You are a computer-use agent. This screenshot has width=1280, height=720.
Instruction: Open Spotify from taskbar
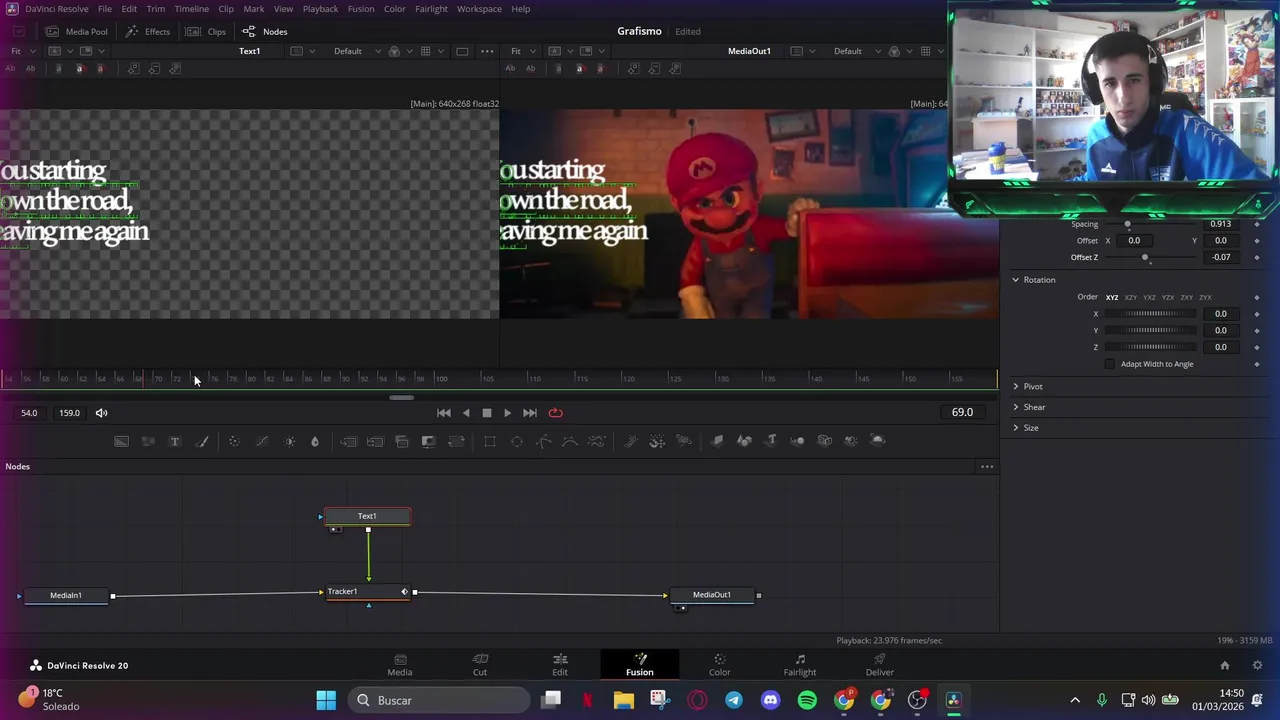[x=807, y=700]
